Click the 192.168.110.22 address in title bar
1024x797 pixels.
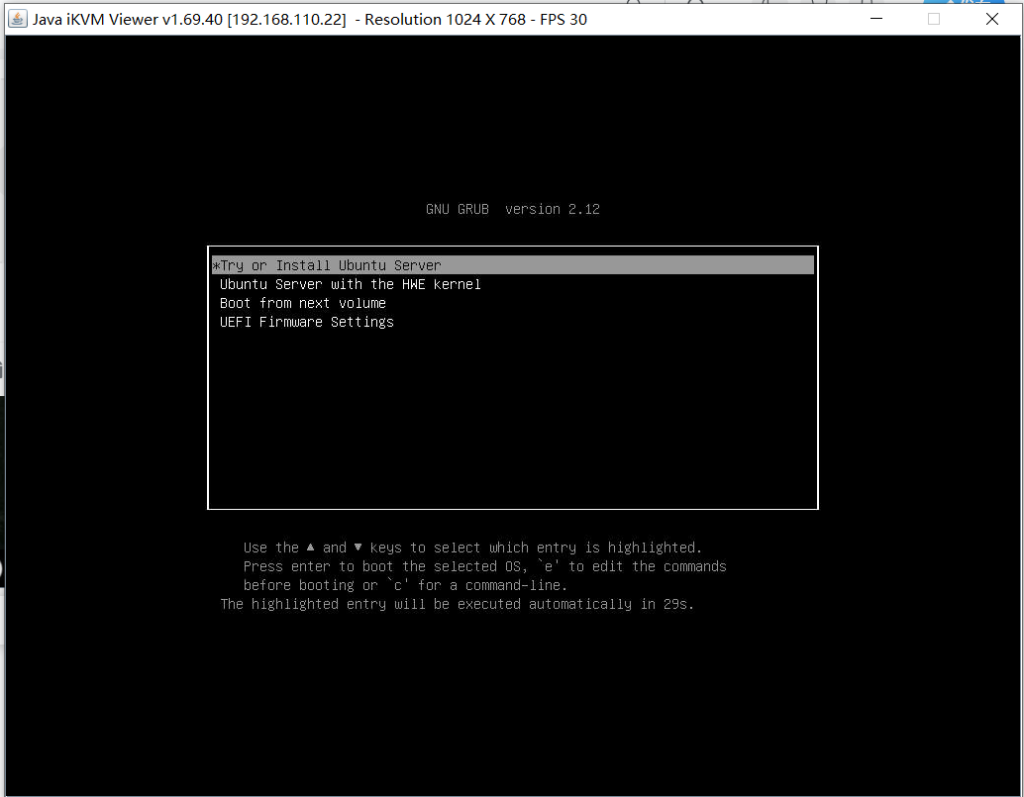point(287,19)
